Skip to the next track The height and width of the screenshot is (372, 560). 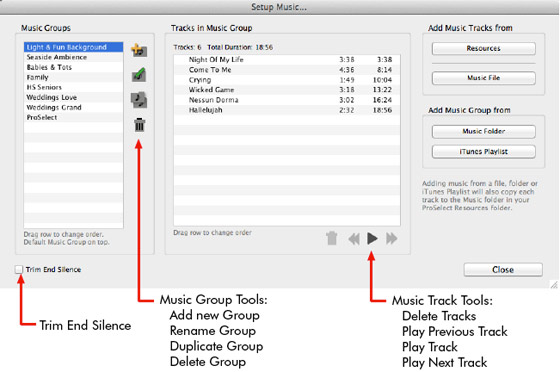(x=391, y=238)
